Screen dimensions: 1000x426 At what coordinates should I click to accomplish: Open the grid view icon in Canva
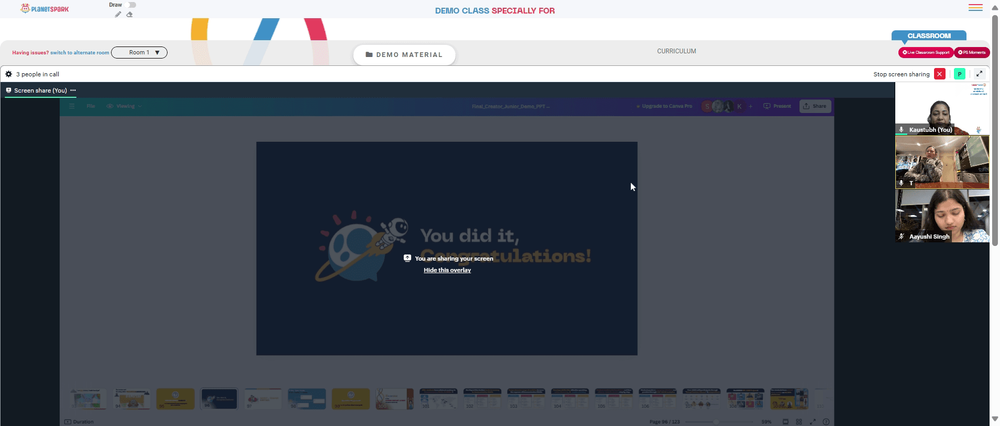[799, 422]
